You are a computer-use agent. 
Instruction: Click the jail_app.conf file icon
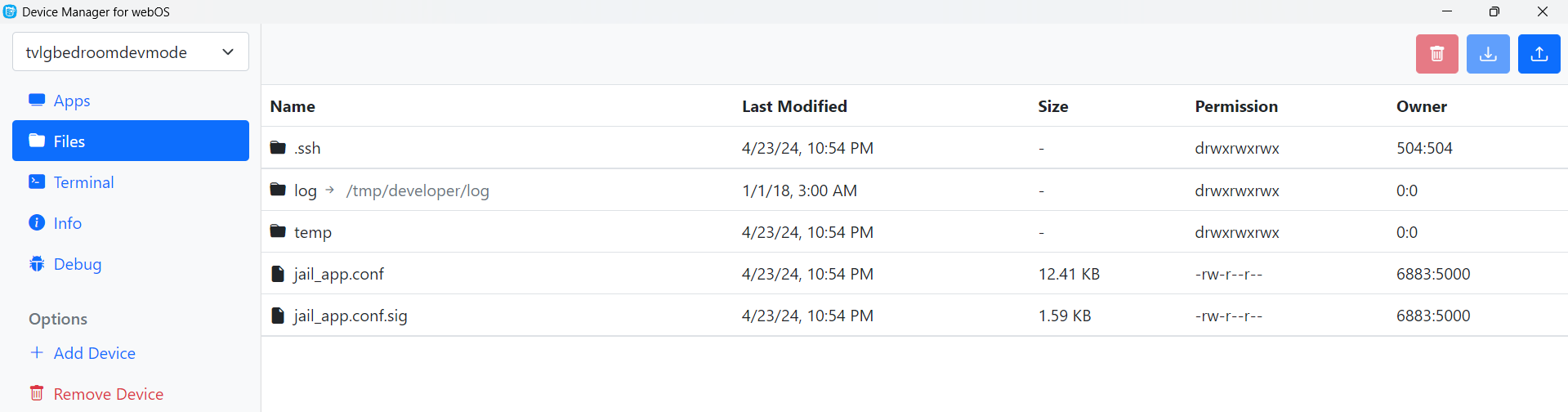(278, 274)
